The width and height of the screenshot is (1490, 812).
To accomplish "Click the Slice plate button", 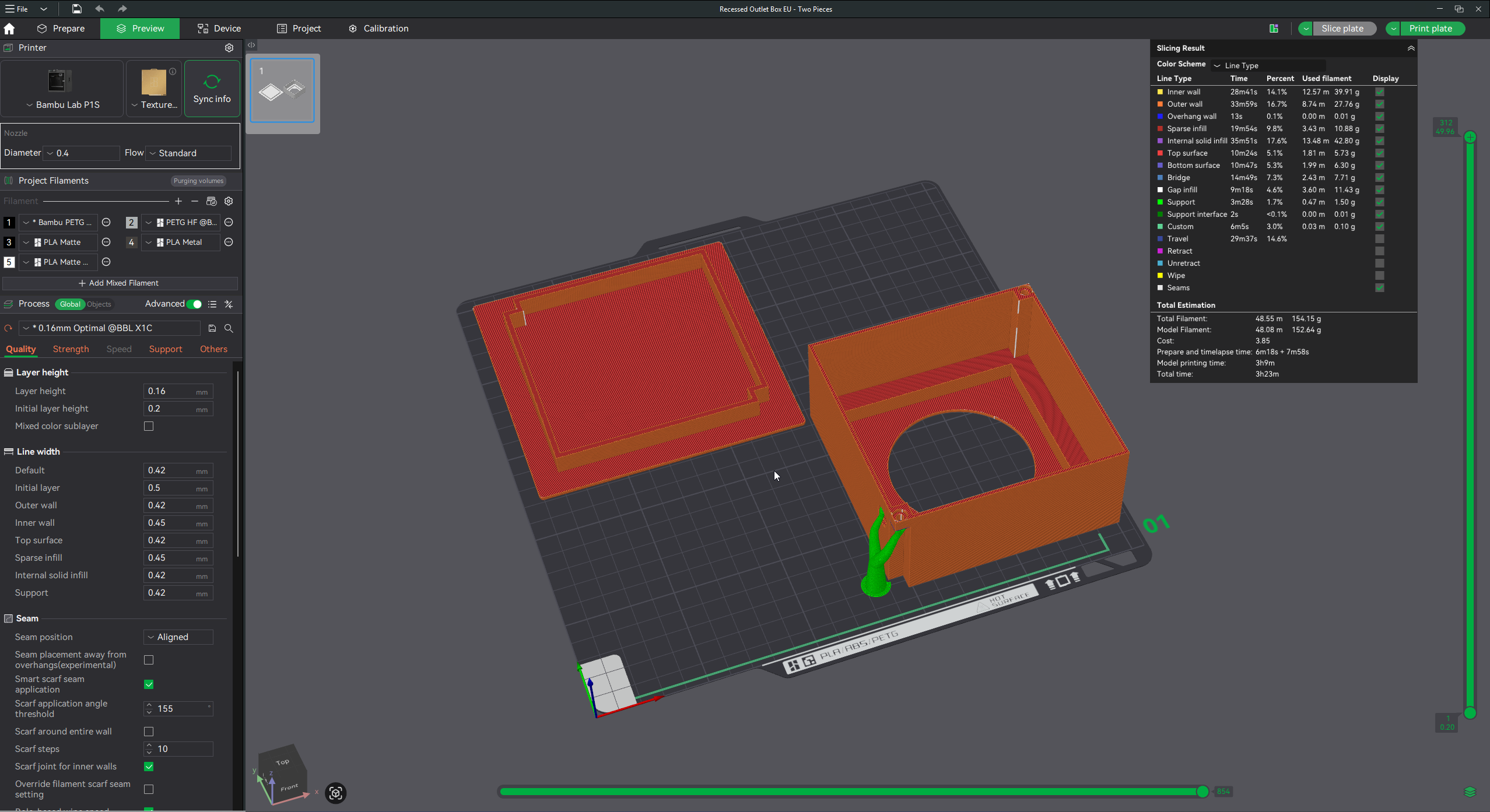I will coord(1342,29).
